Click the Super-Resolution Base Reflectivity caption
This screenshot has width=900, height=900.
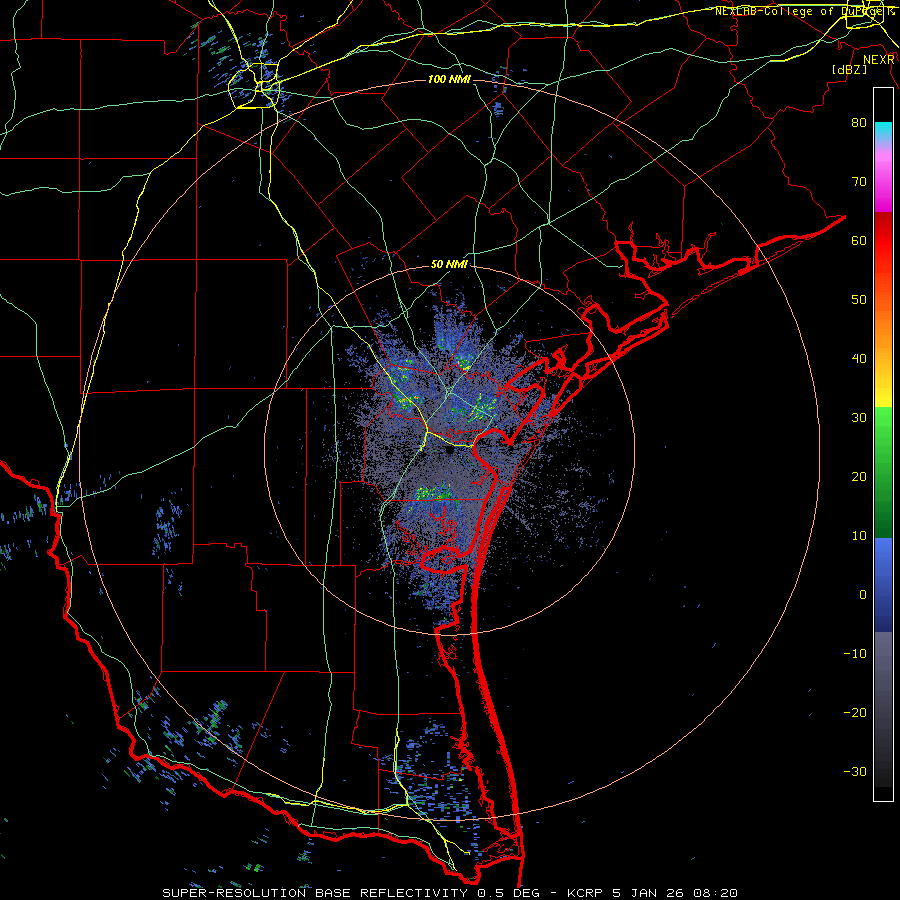click(450, 893)
